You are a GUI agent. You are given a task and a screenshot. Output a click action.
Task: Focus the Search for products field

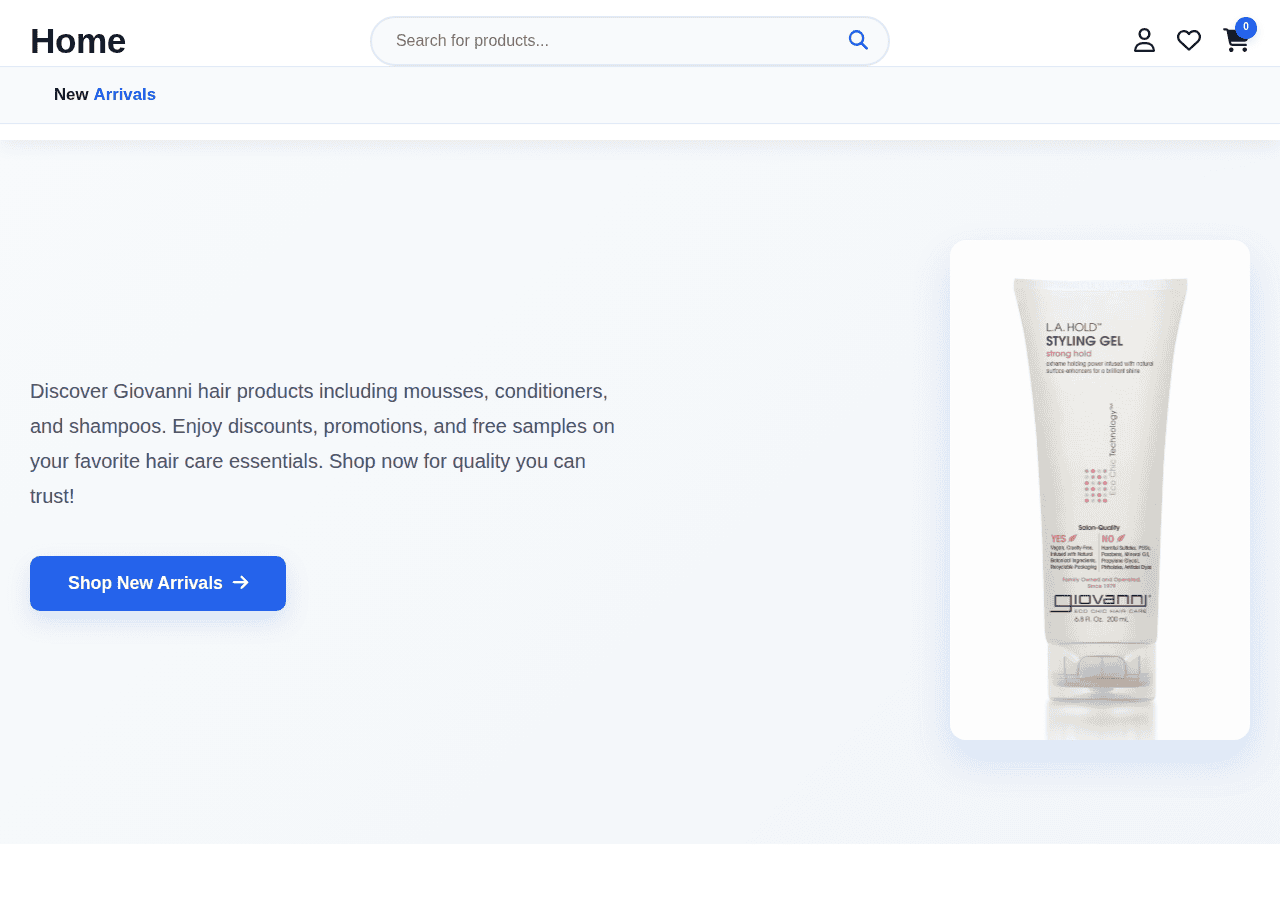click(x=630, y=41)
